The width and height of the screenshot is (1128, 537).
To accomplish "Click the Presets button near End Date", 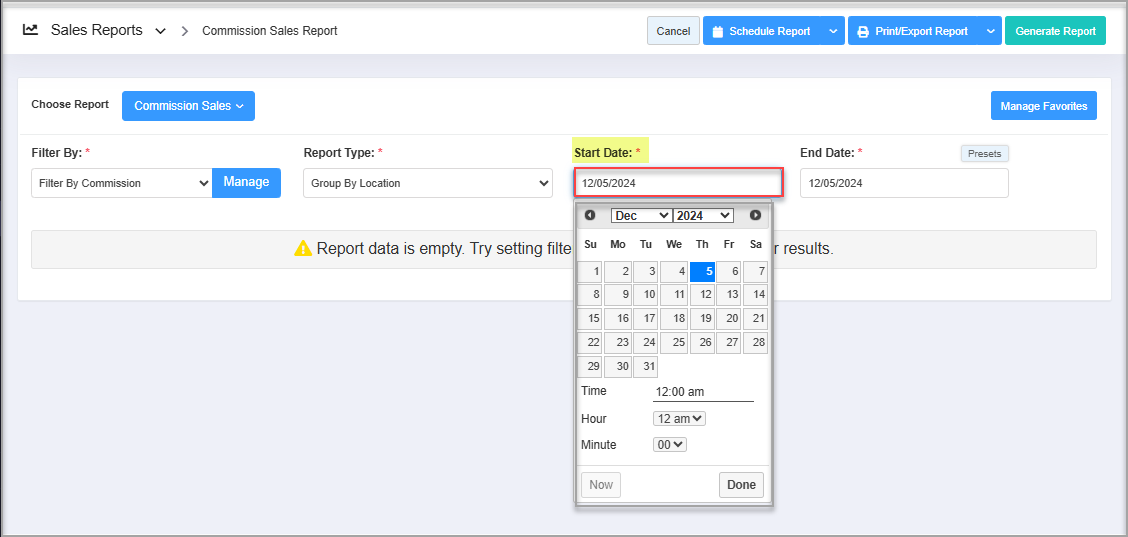I will 985,154.
